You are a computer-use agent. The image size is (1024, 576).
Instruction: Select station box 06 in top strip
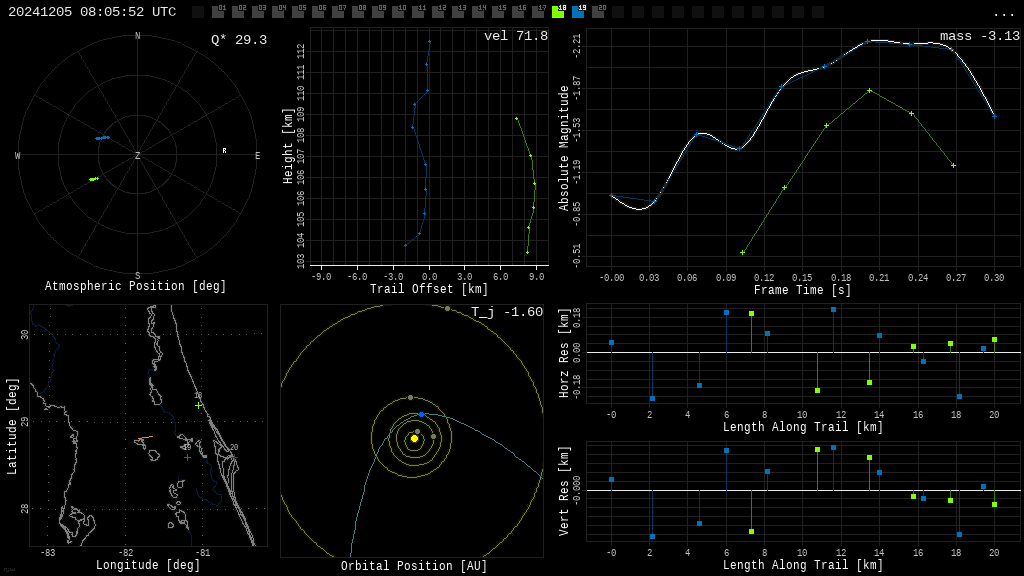[318, 12]
